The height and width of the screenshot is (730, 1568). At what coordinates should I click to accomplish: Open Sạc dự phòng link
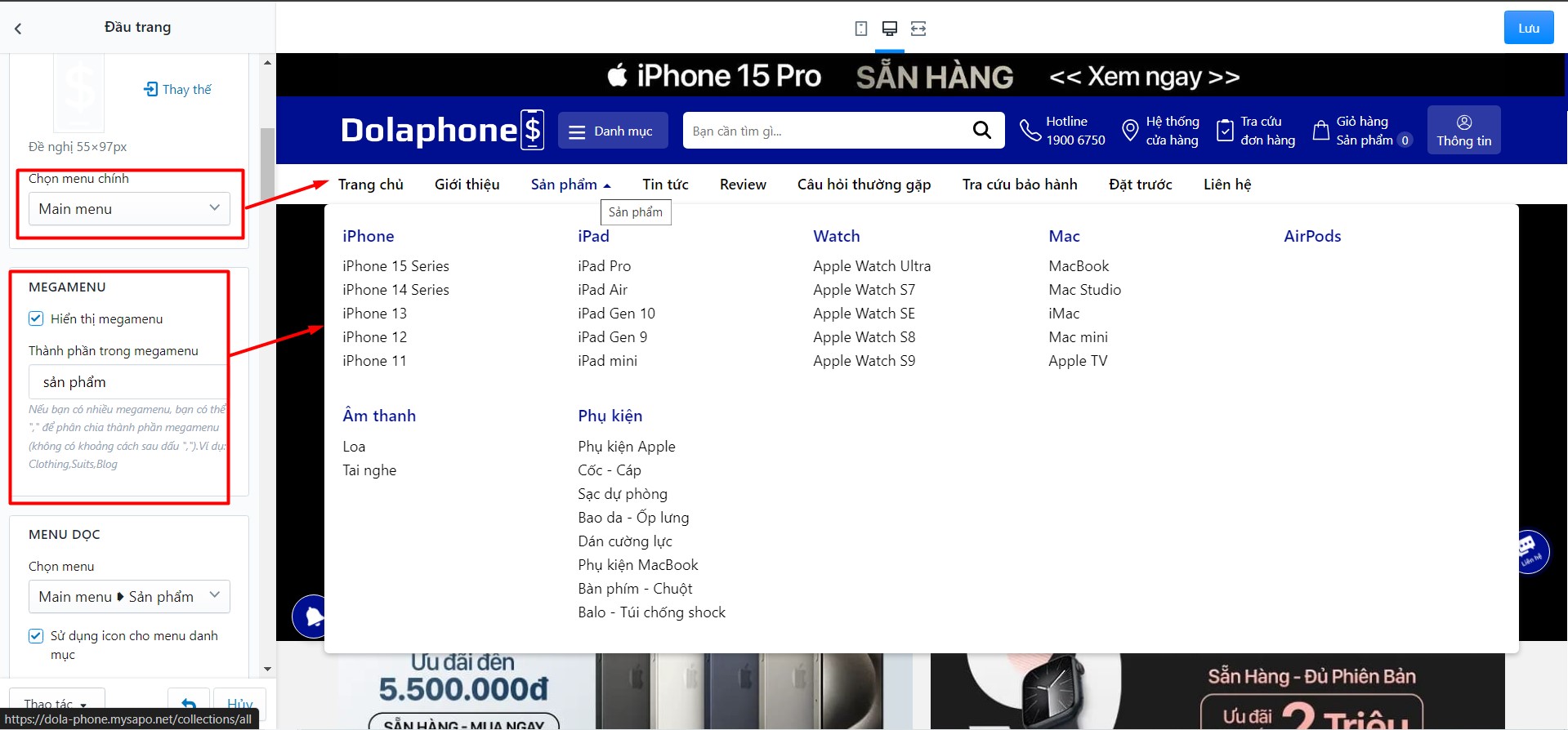coord(623,494)
